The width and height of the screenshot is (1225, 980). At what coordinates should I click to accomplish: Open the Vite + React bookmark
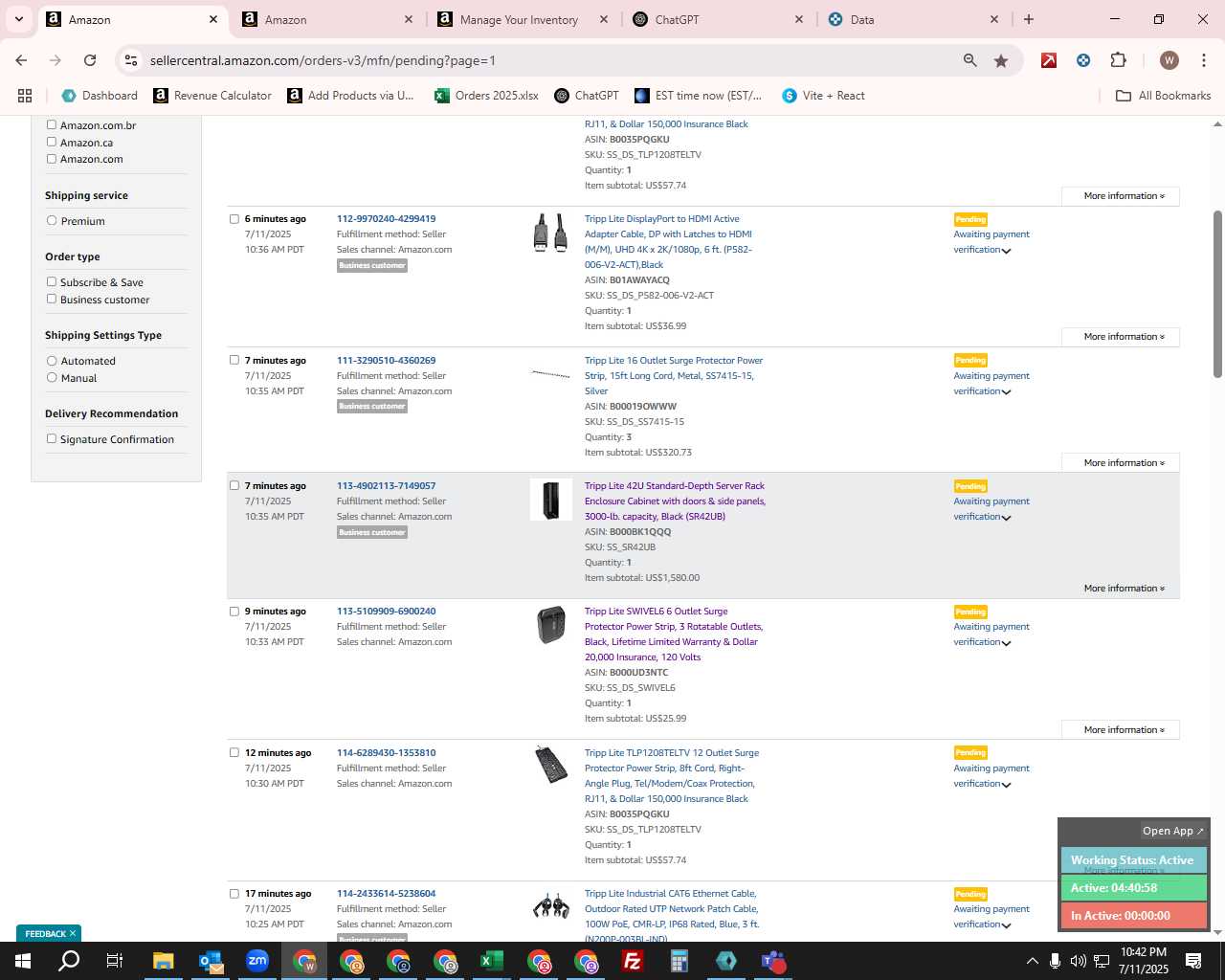pos(823,96)
